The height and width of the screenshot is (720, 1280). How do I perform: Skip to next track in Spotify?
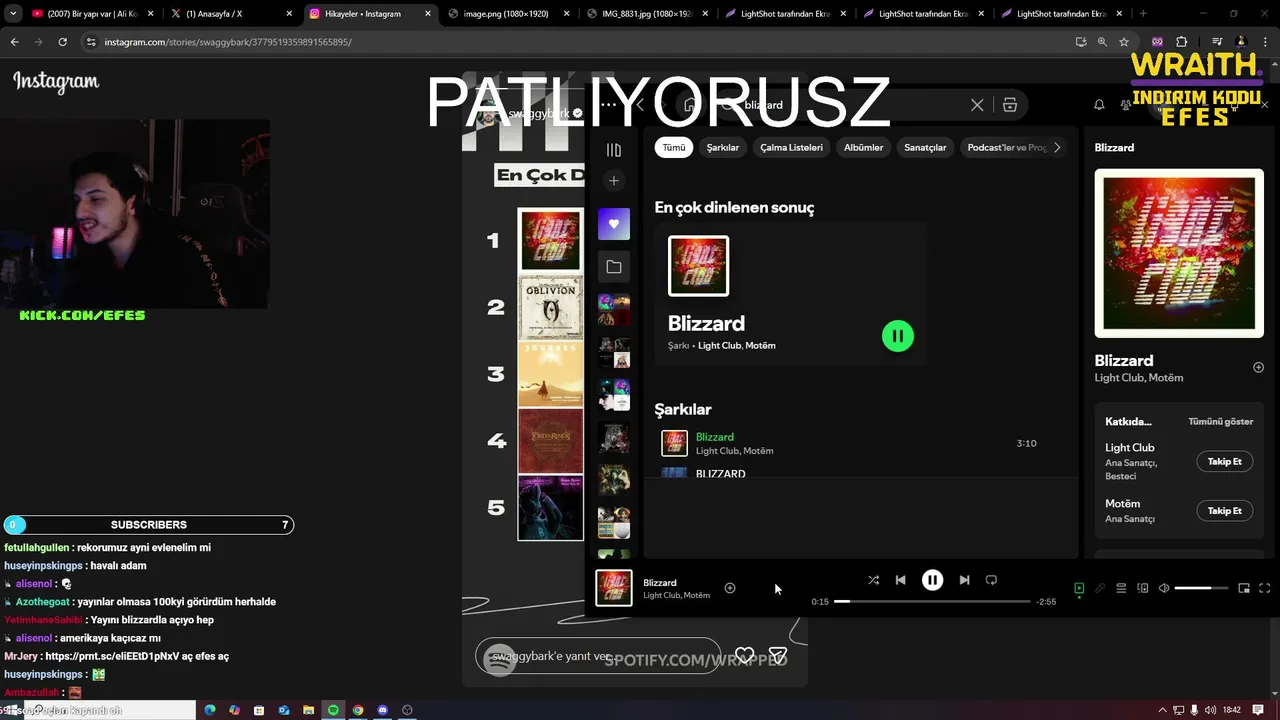point(964,580)
